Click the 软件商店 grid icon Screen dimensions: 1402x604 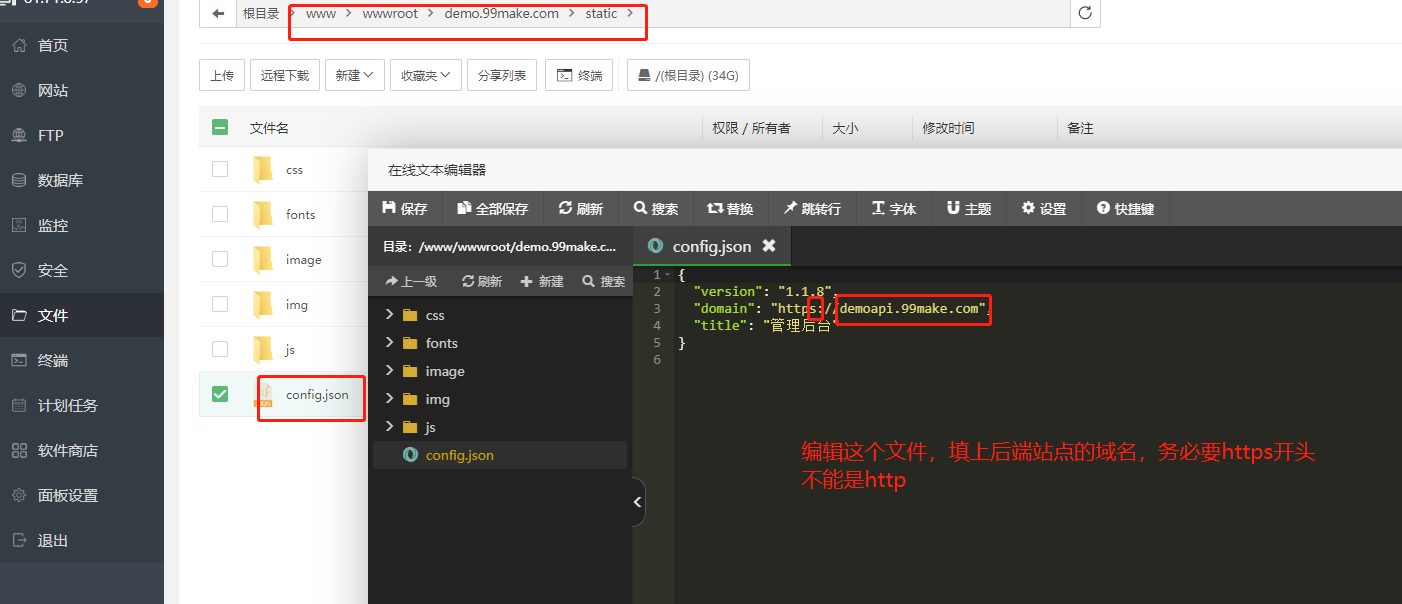click(19, 450)
